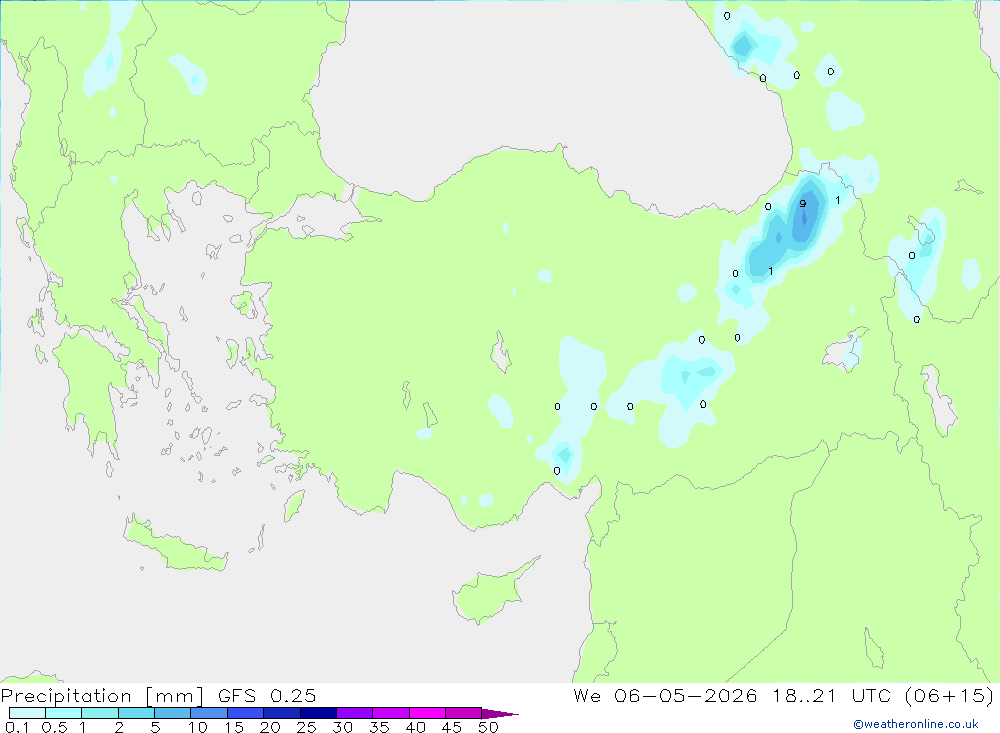Click the '30' legend tick label
This screenshot has height=733, width=1000.
pyautogui.click(x=342, y=727)
